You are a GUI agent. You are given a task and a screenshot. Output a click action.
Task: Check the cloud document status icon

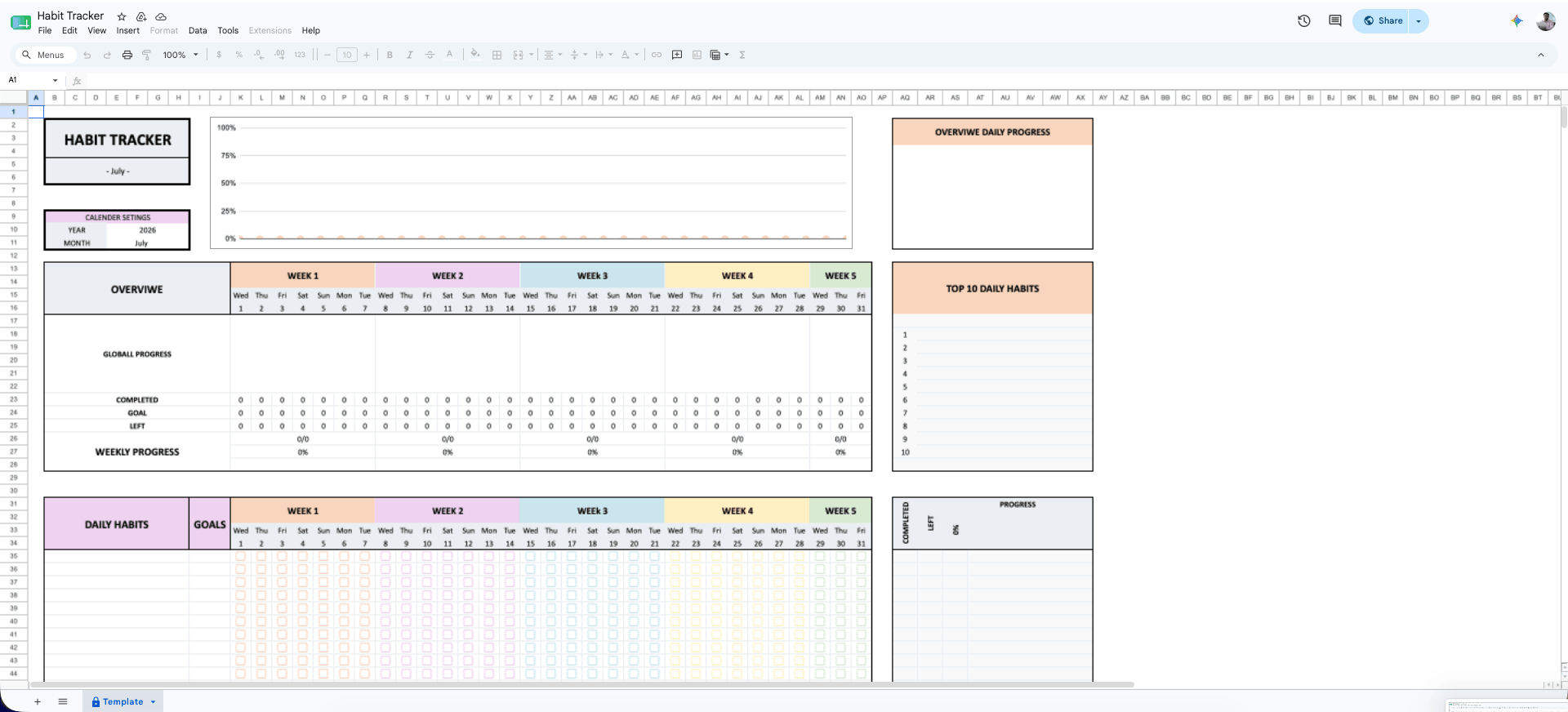coord(161,16)
